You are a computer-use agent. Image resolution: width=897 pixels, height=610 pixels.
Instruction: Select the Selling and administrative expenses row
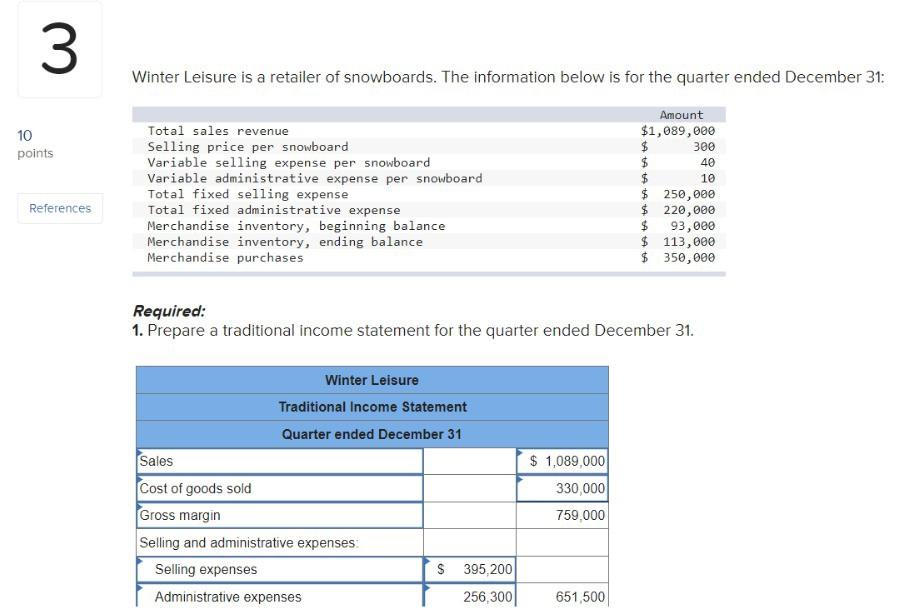pos(280,542)
